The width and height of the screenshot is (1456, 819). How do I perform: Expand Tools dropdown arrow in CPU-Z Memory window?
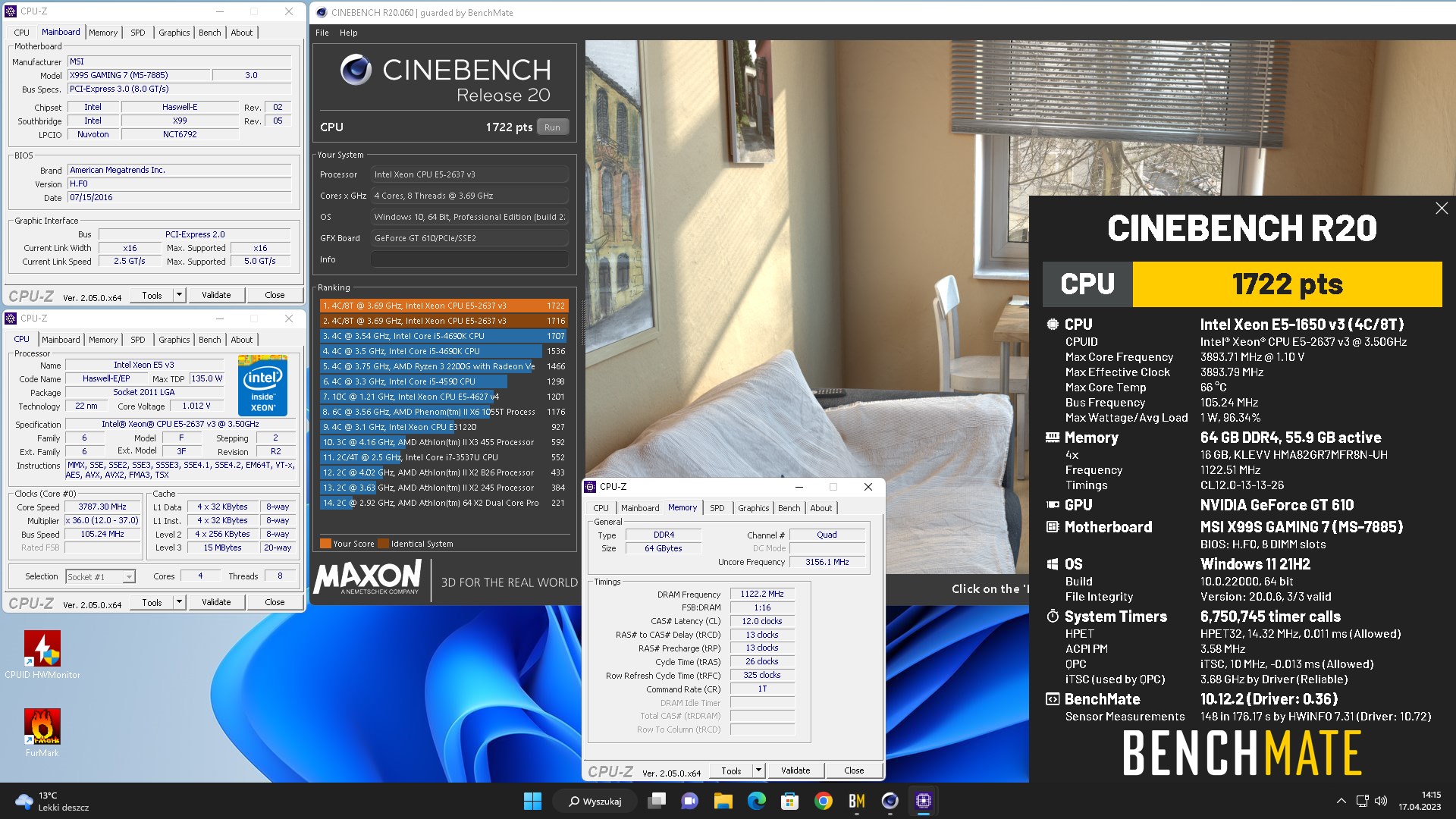pos(758,770)
